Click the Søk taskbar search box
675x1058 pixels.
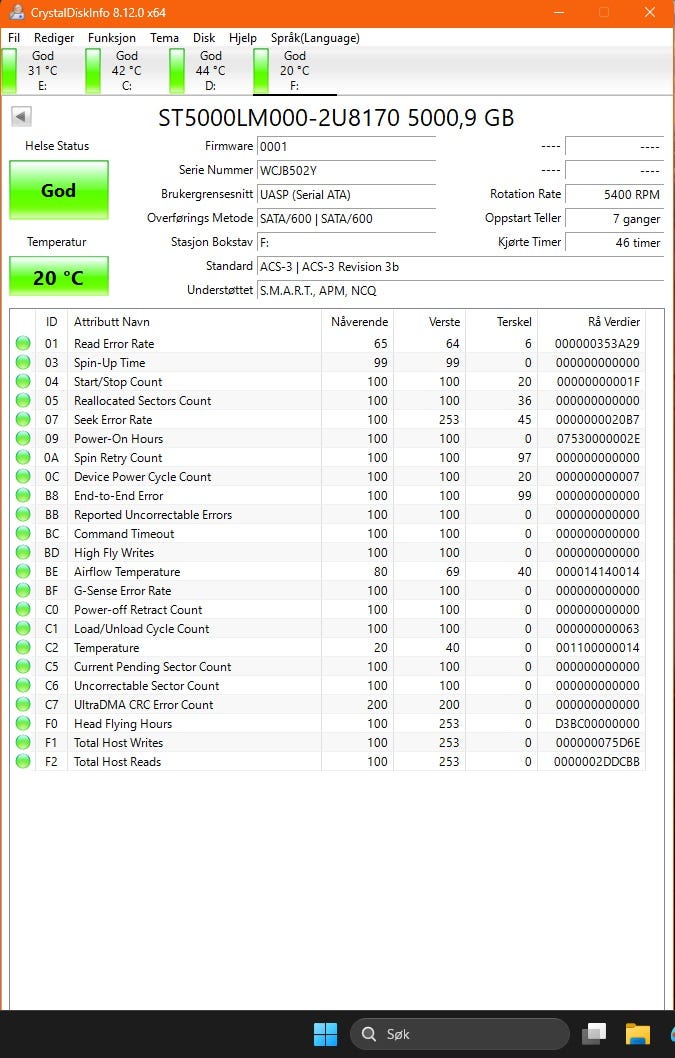(460, 1034)
